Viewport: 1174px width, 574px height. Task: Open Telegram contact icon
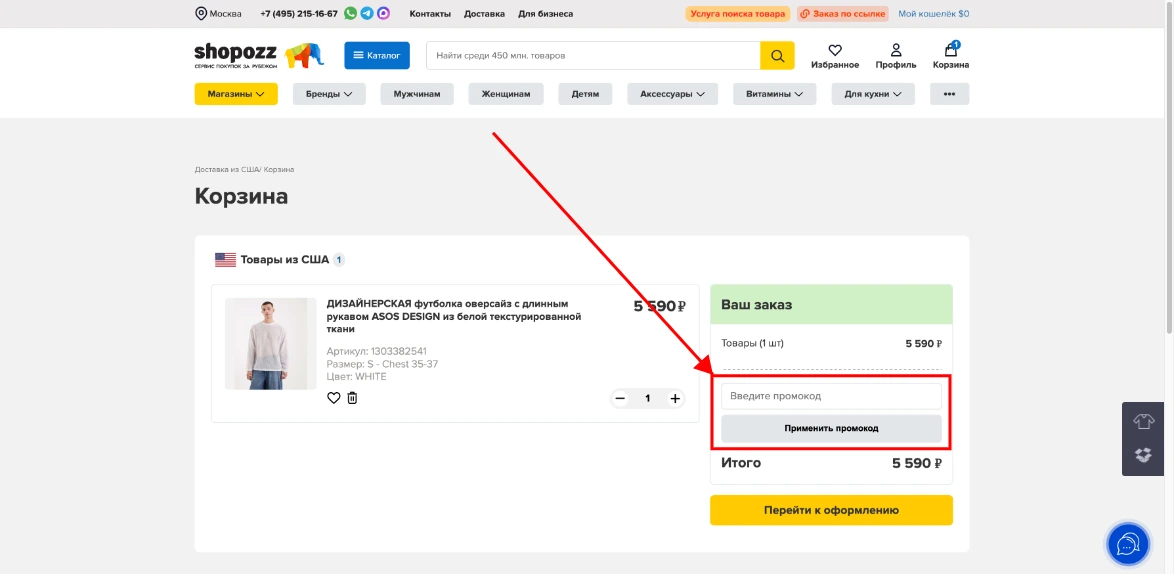(367, 13)
